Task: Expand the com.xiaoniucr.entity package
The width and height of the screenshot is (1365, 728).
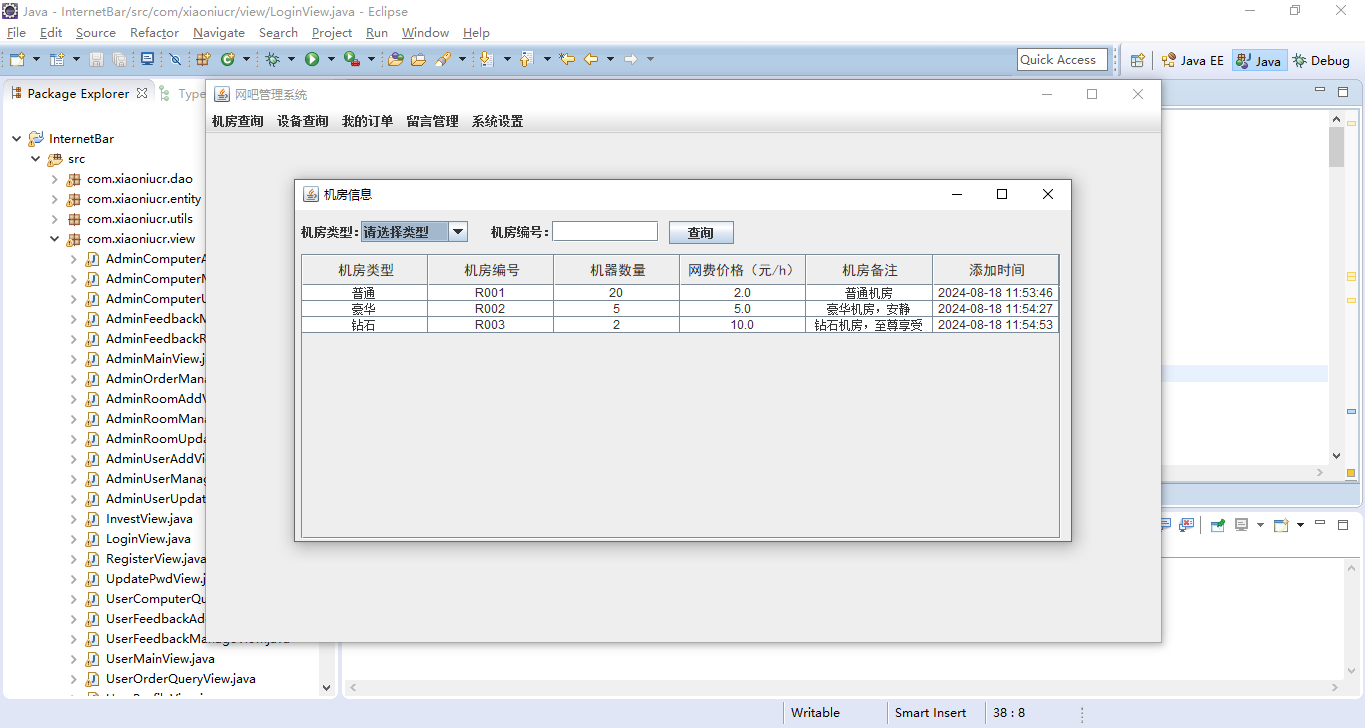Action: (x=54, y=199)
